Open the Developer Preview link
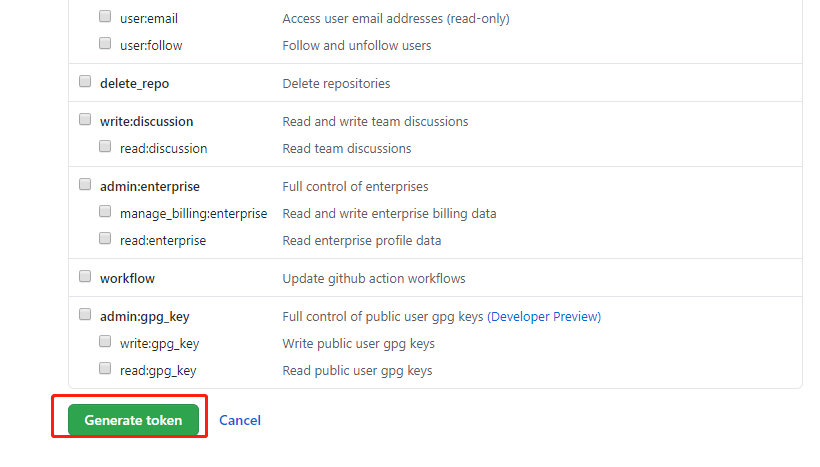Screen dimensions: 820x467 (x=544, y=316)
